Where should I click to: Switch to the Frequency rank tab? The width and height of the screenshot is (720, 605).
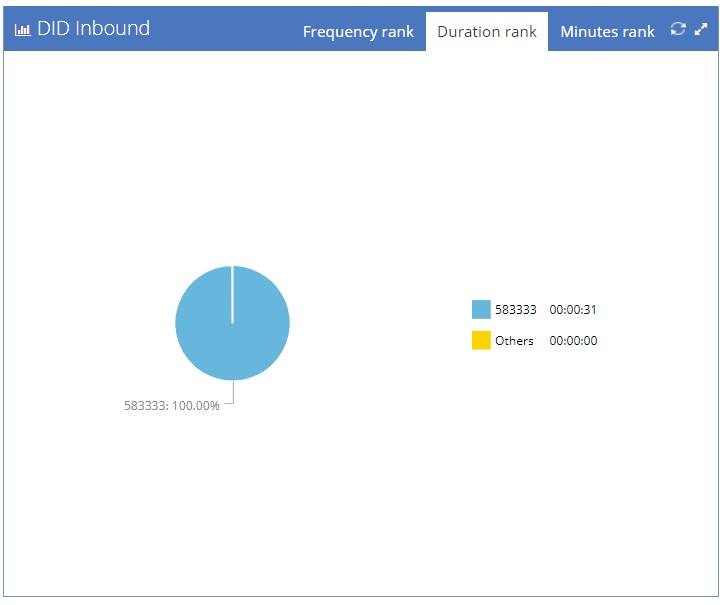(x=358, y=31)
